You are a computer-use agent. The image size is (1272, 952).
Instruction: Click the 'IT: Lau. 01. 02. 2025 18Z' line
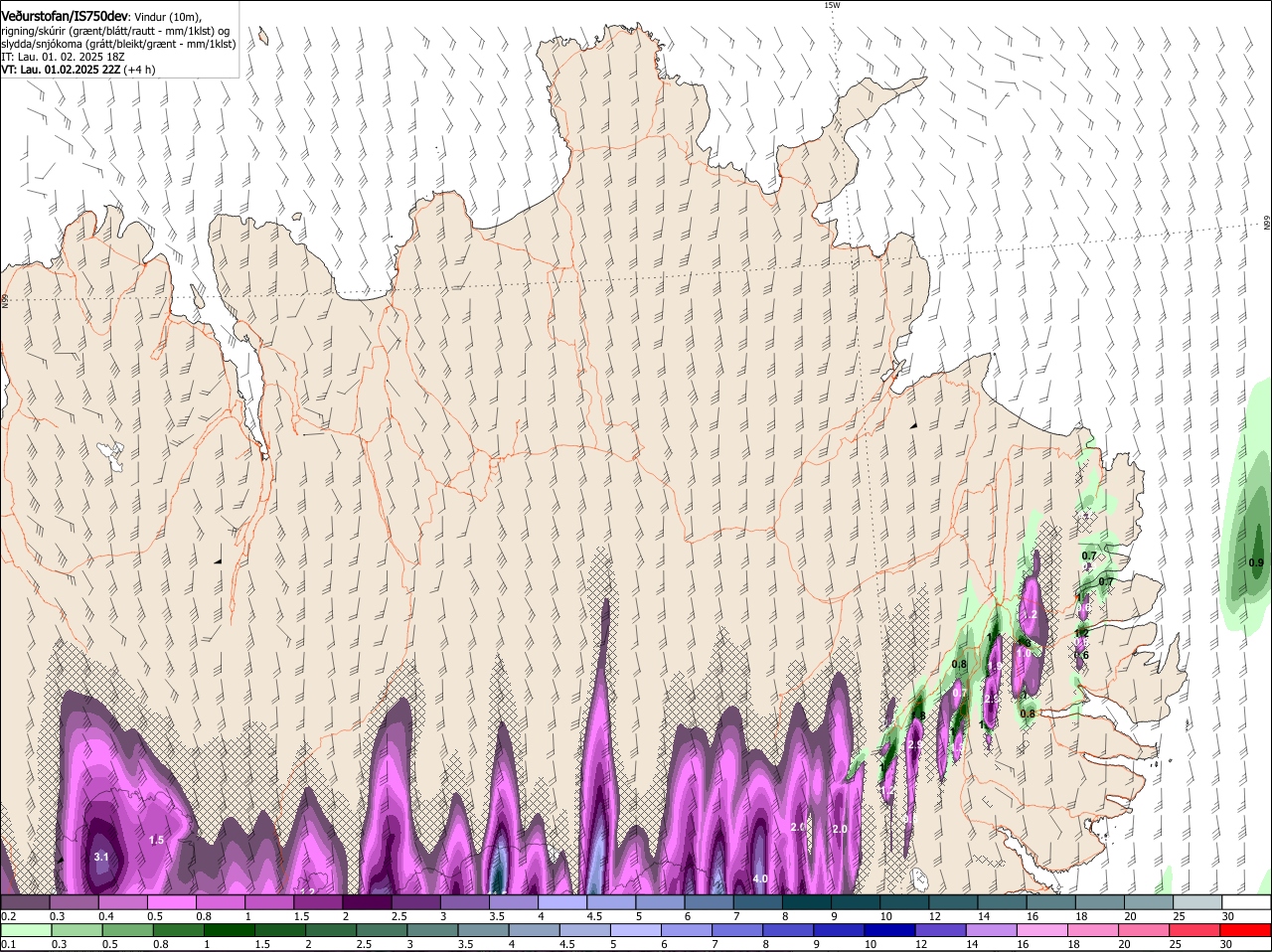(x=64, y=57)
